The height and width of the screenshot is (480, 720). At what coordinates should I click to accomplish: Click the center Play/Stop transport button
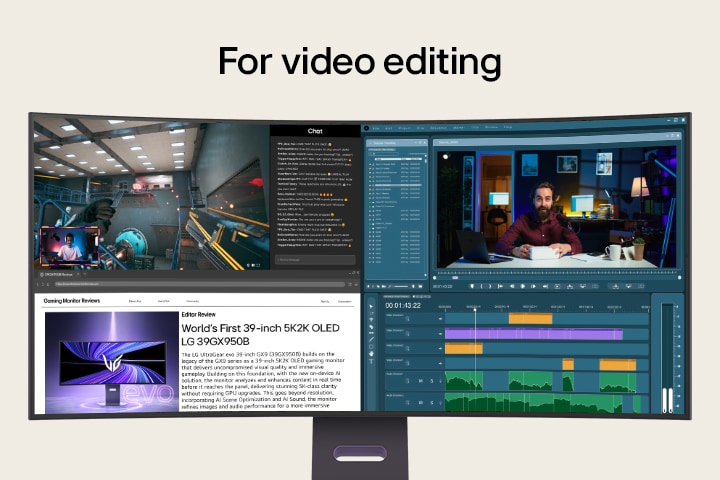click(523, 286)
